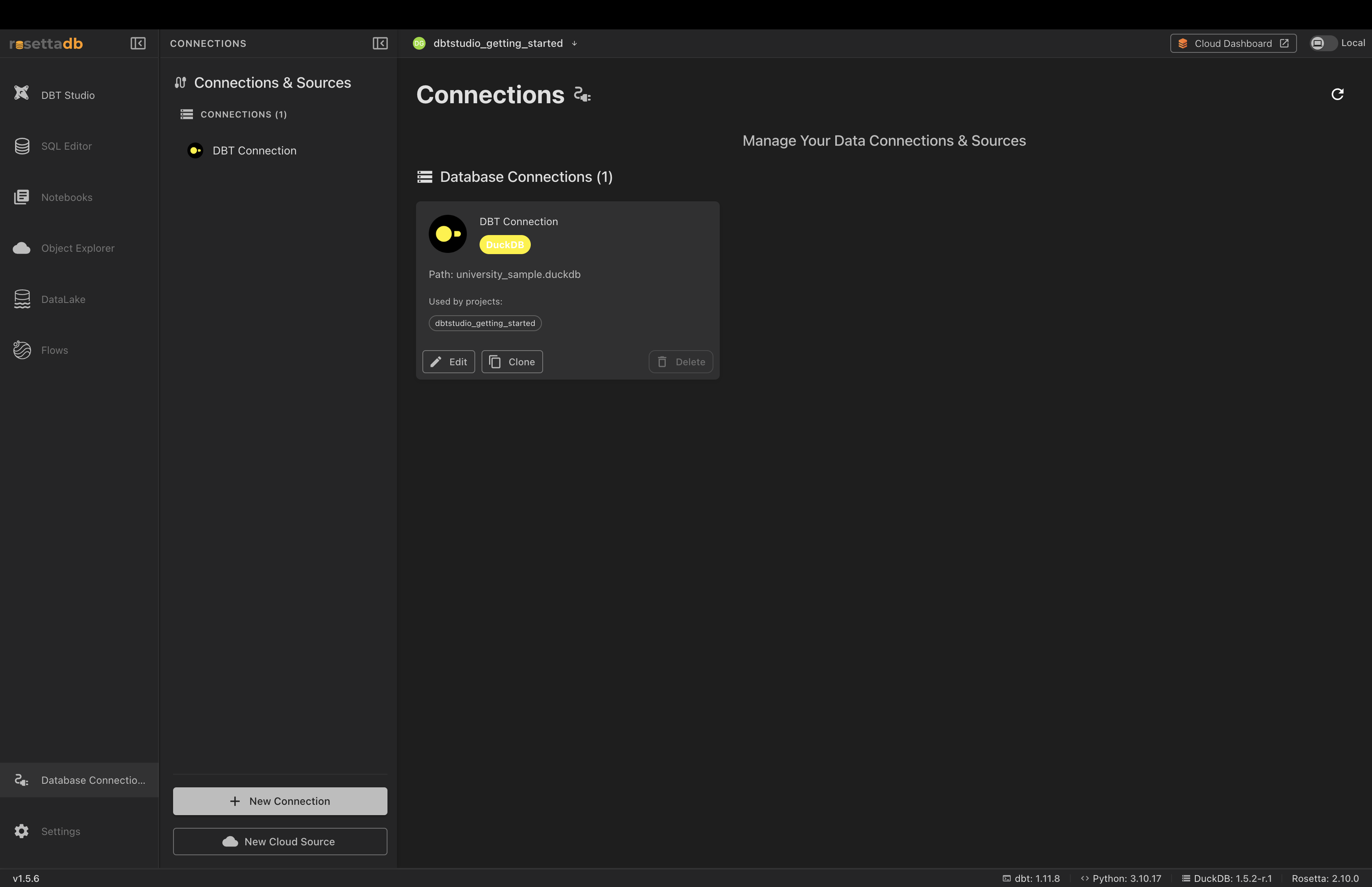This screenshot has width=1372, height=887.
Task: Delete the DBT Connection
Action: click(x=680, y=362)
